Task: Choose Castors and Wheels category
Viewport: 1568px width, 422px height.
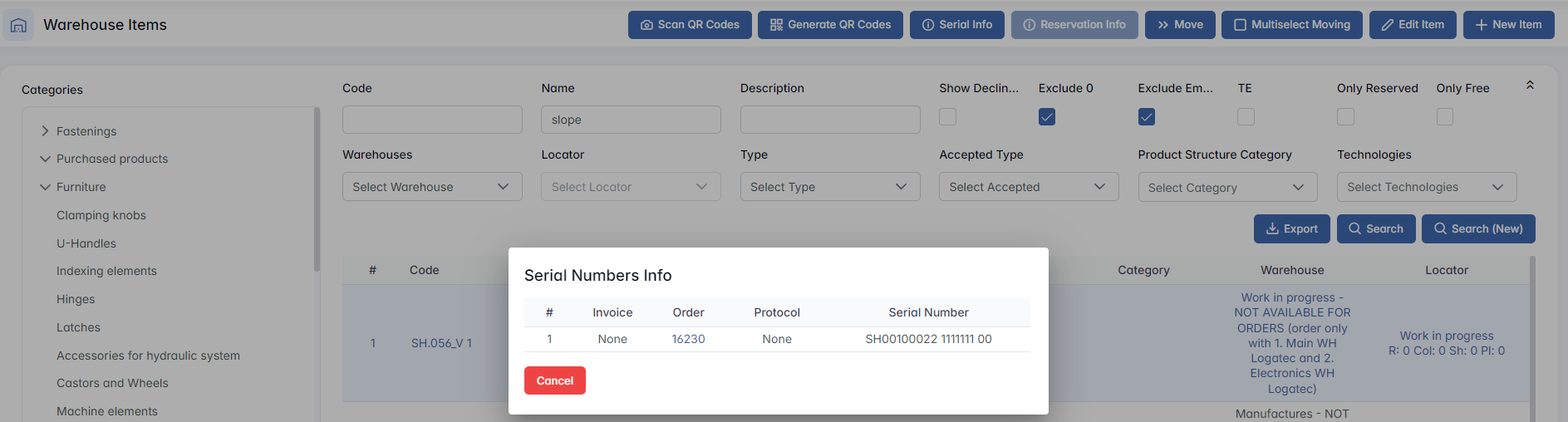Action: (x=112, y=383)
